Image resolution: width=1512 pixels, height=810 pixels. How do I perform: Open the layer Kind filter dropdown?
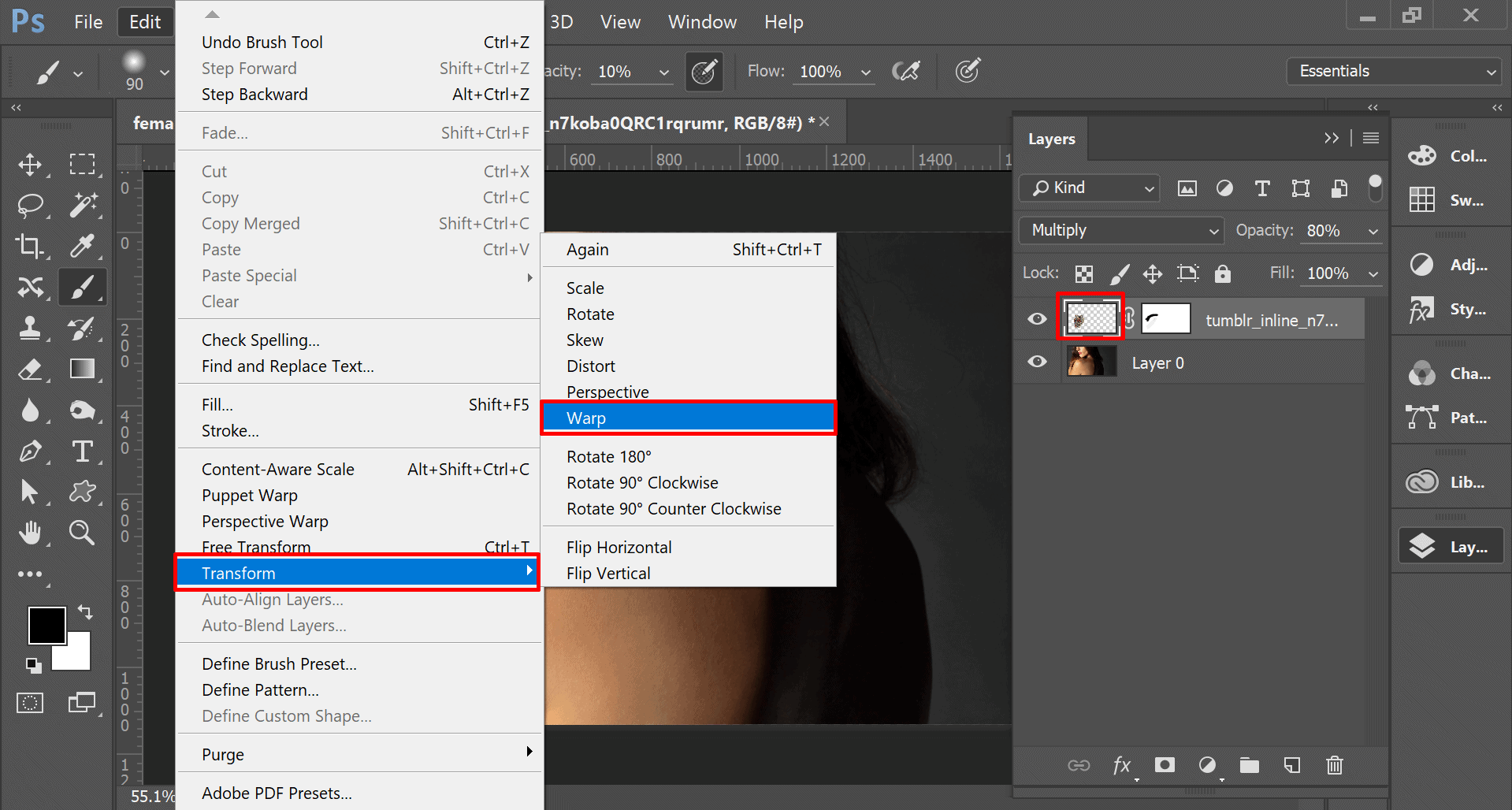pyautogui.click(x=1090, y=188)
